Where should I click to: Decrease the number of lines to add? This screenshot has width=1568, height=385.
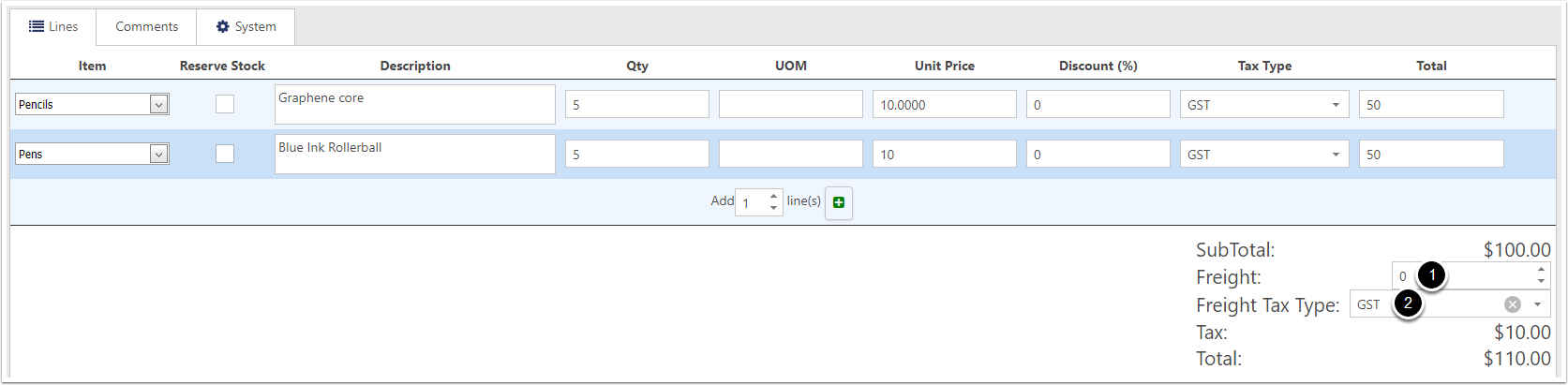773,207
